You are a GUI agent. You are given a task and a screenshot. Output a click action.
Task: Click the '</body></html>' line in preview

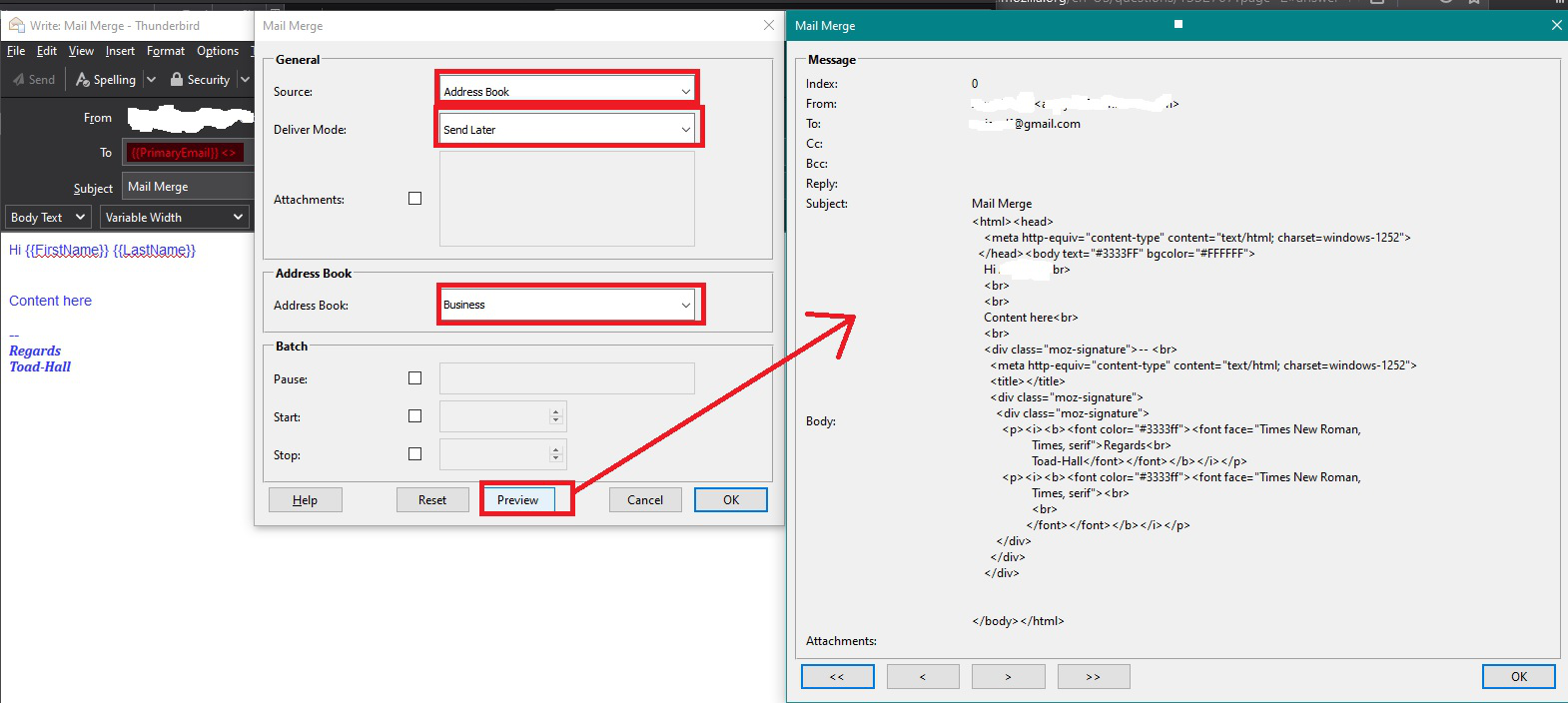coord(1019,621)
